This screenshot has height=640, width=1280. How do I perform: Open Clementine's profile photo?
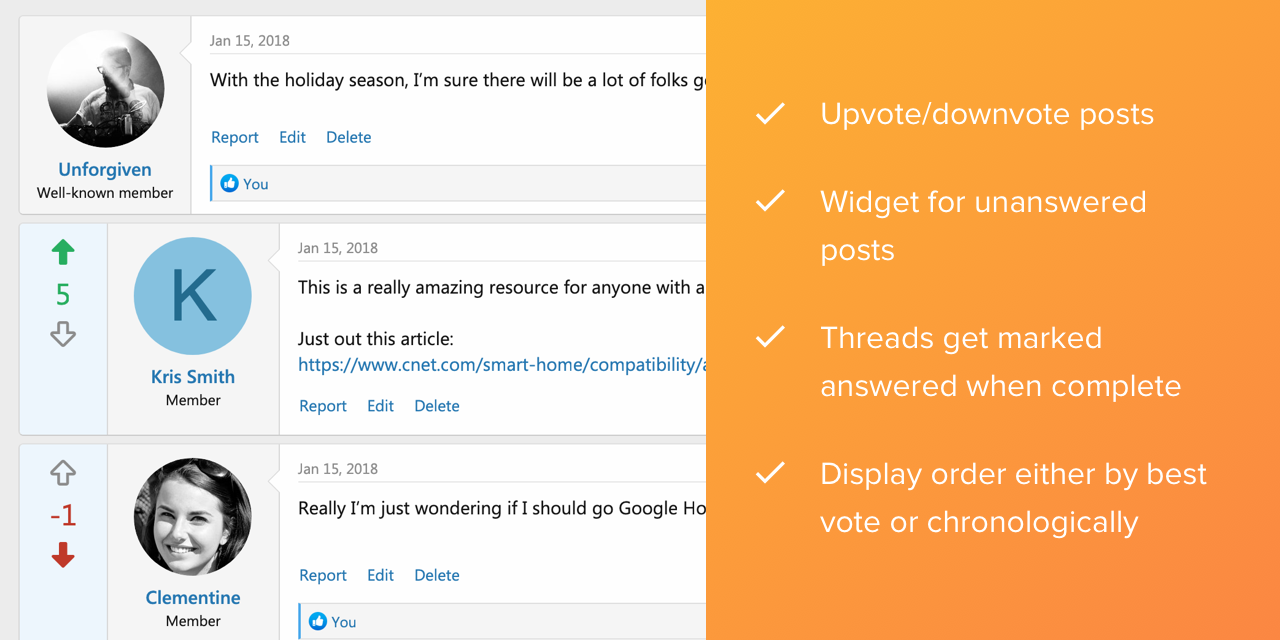coord(193,517)
